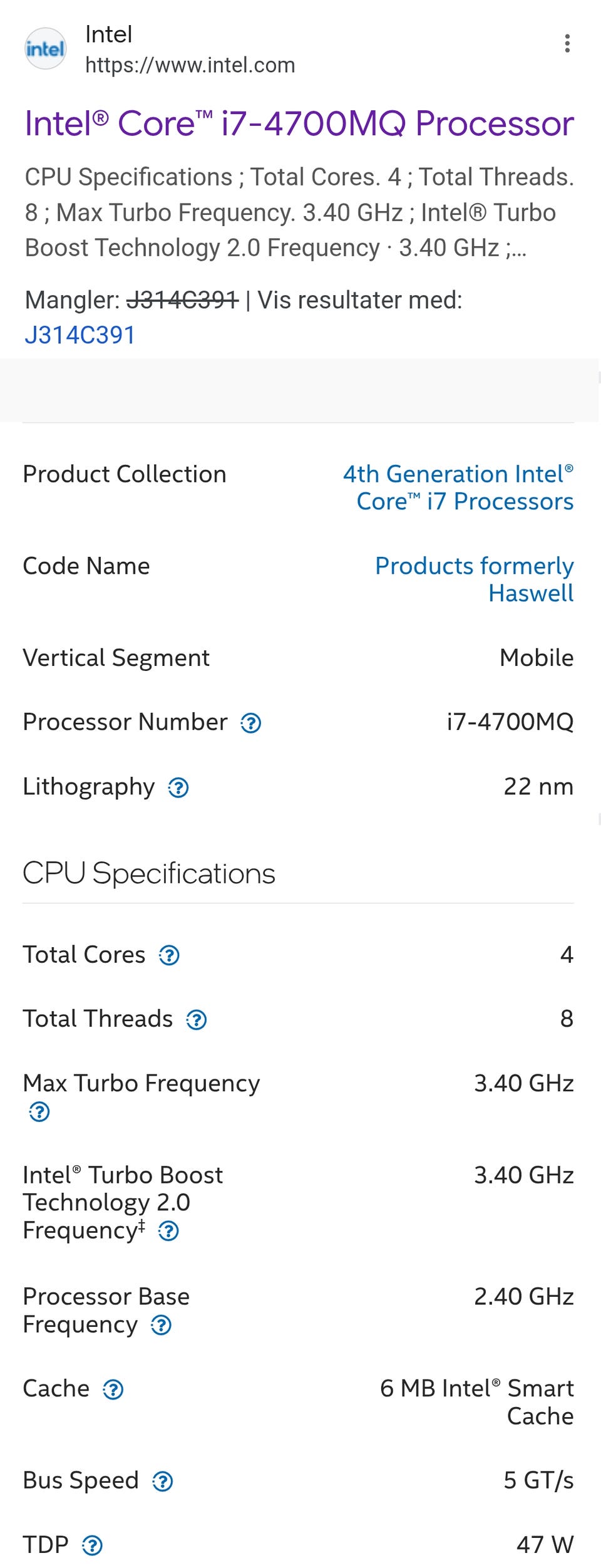The image size is (601, 1568).
Task: Click the https://www.intel.com URL text
Action: pos(190,65)
